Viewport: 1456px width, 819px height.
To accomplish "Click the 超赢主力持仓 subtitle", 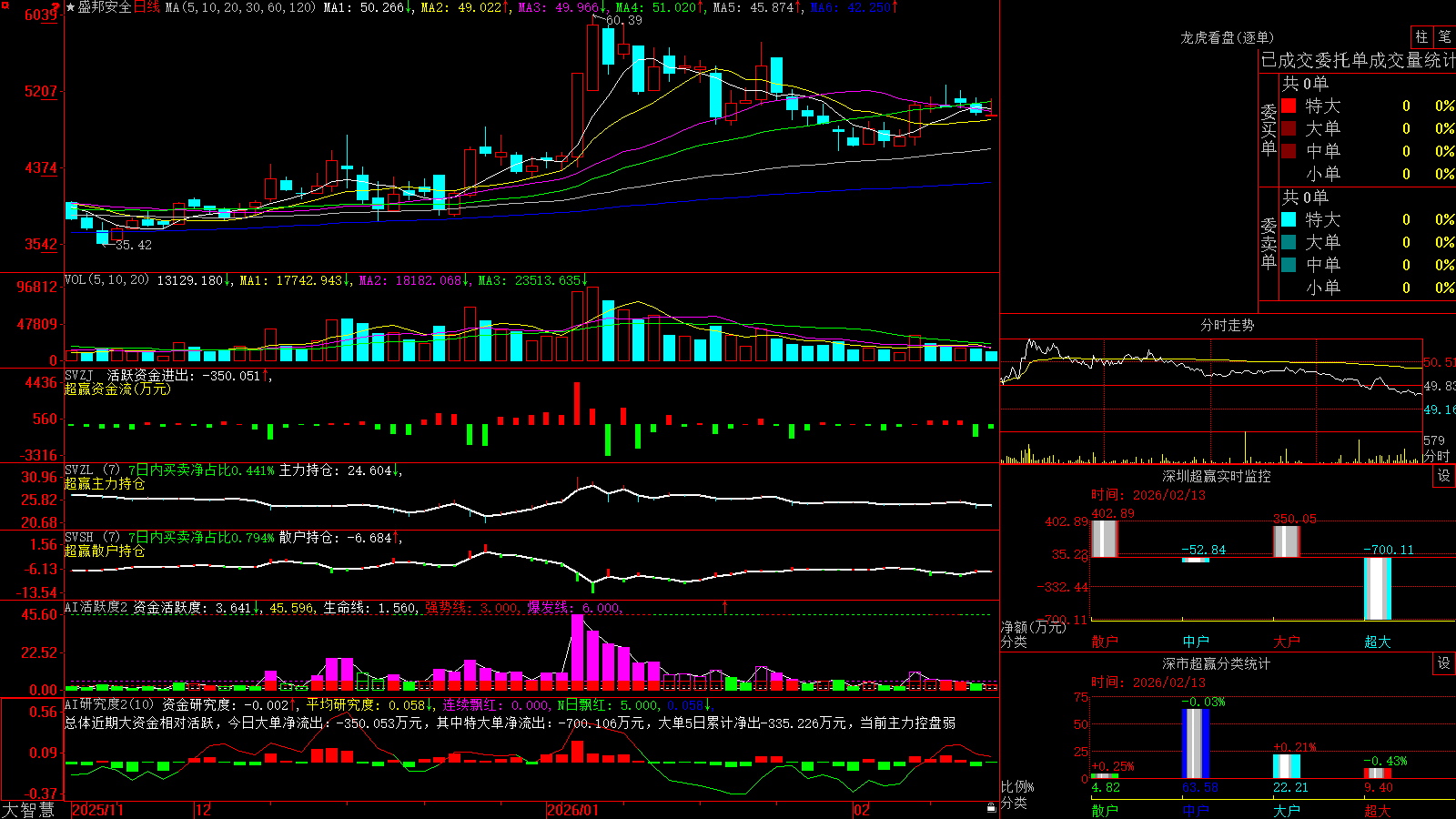I will [105, 483].
